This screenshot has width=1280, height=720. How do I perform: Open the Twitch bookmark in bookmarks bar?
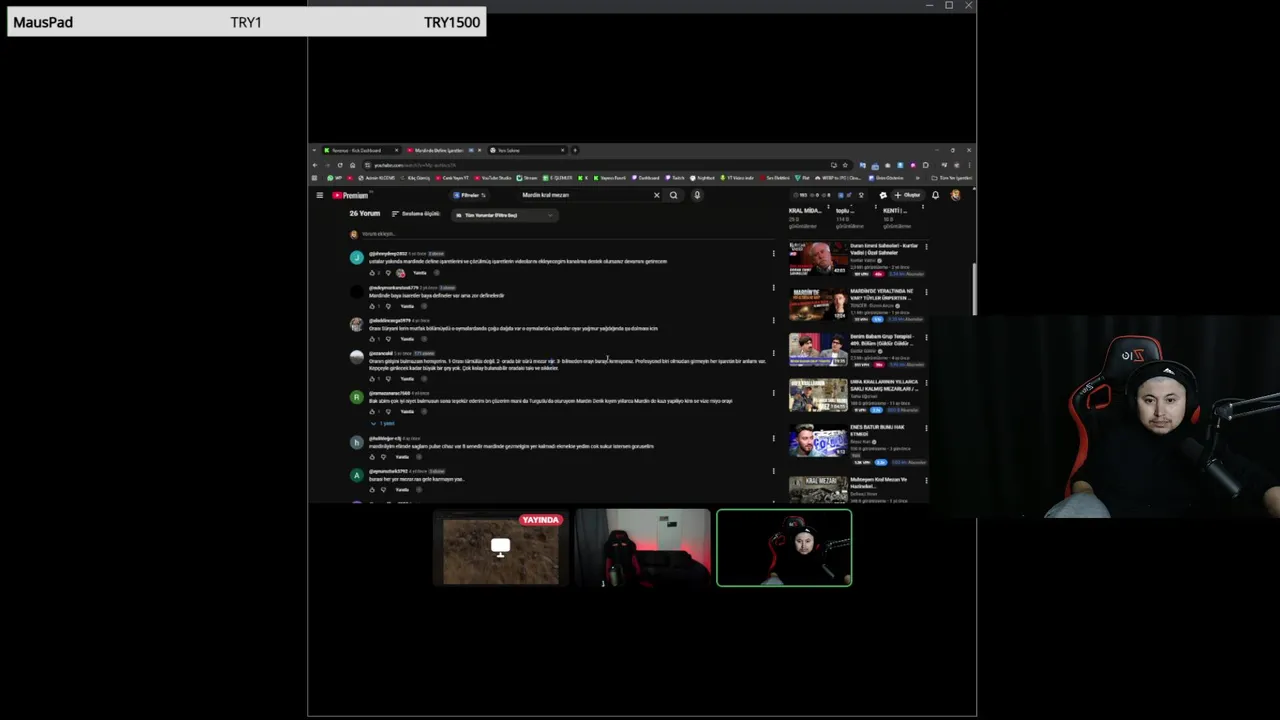[x=675, y=178]
